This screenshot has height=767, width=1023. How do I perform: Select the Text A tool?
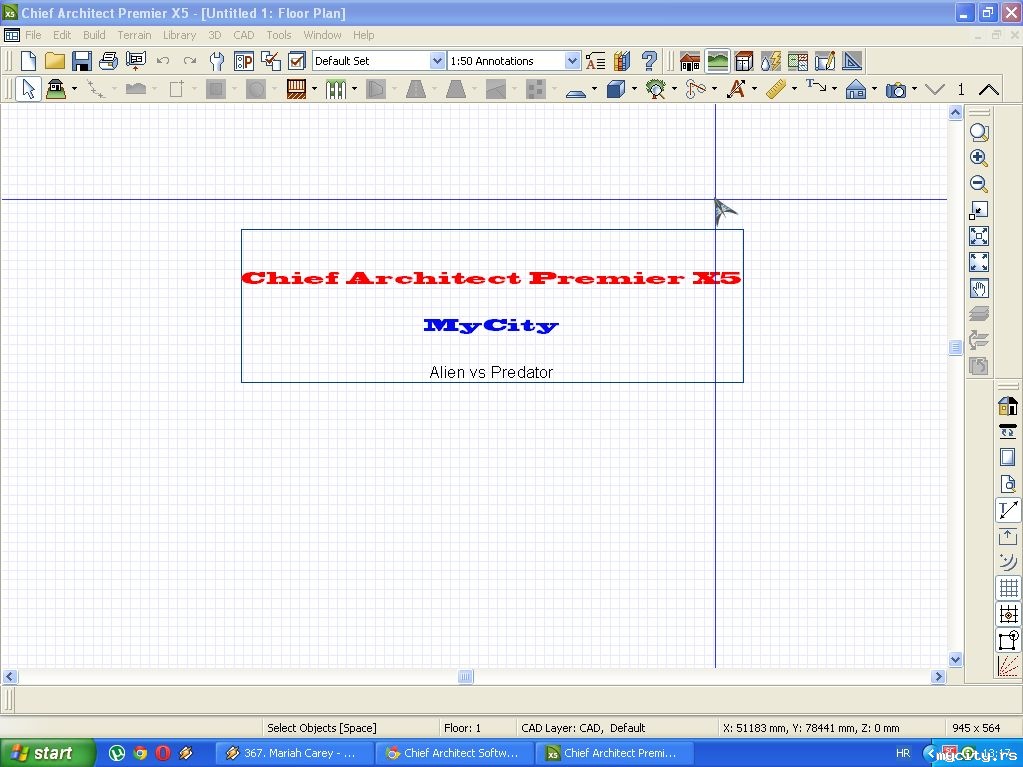tap(736, 89)
